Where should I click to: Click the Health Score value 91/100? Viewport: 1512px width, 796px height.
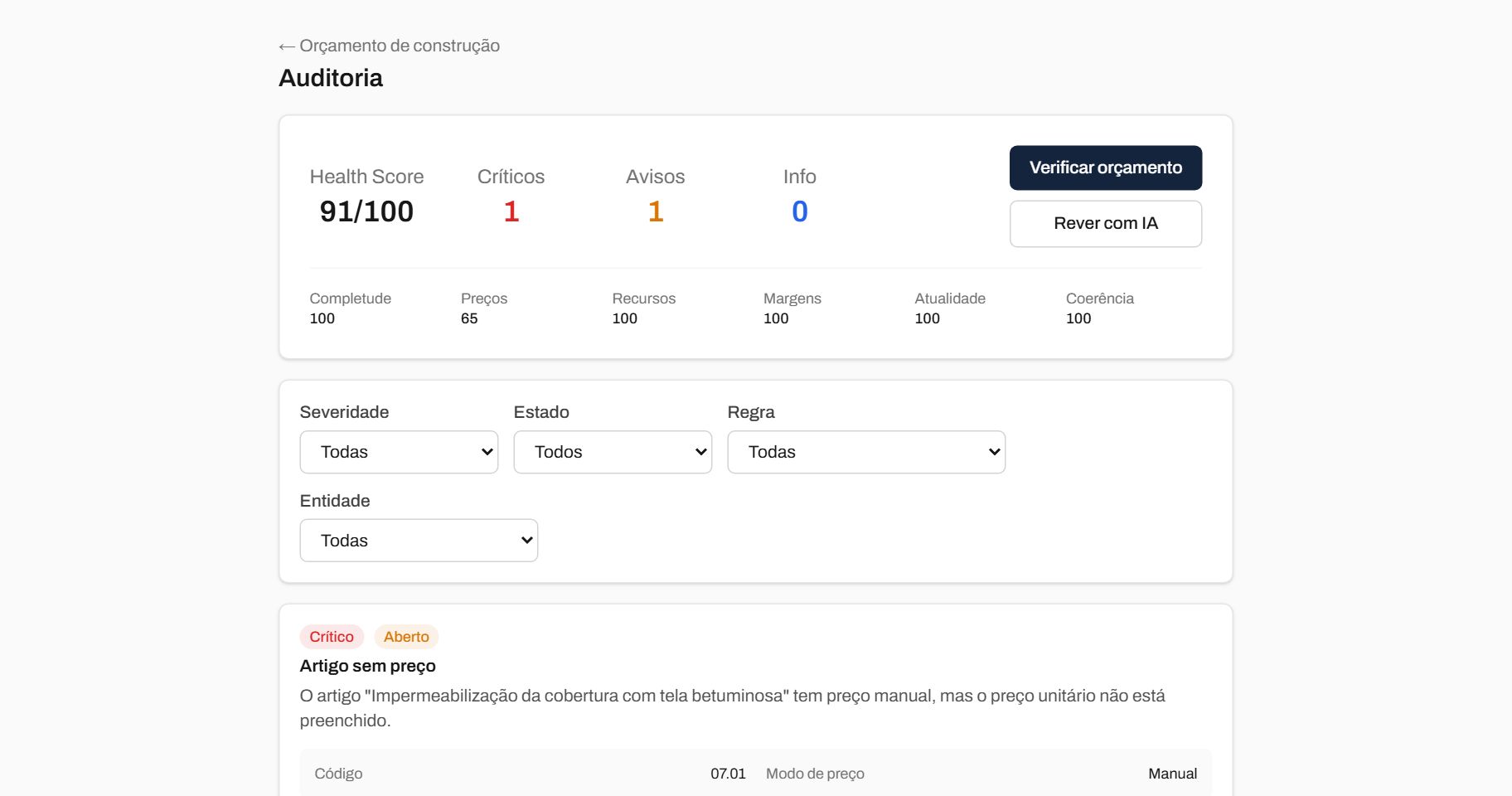pos(366,211)
